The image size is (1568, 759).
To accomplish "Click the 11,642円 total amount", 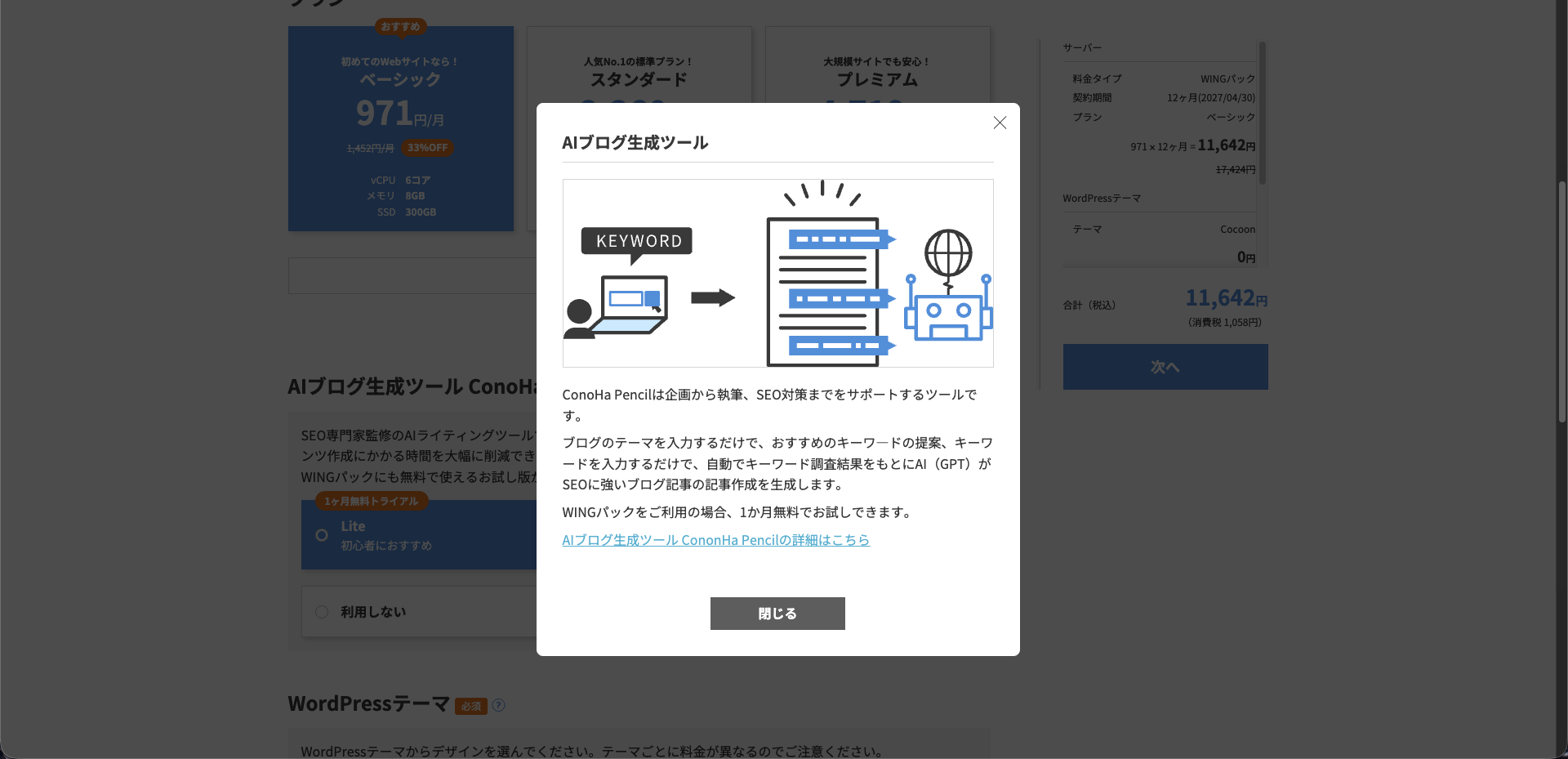I will [x=1226, y=297].
